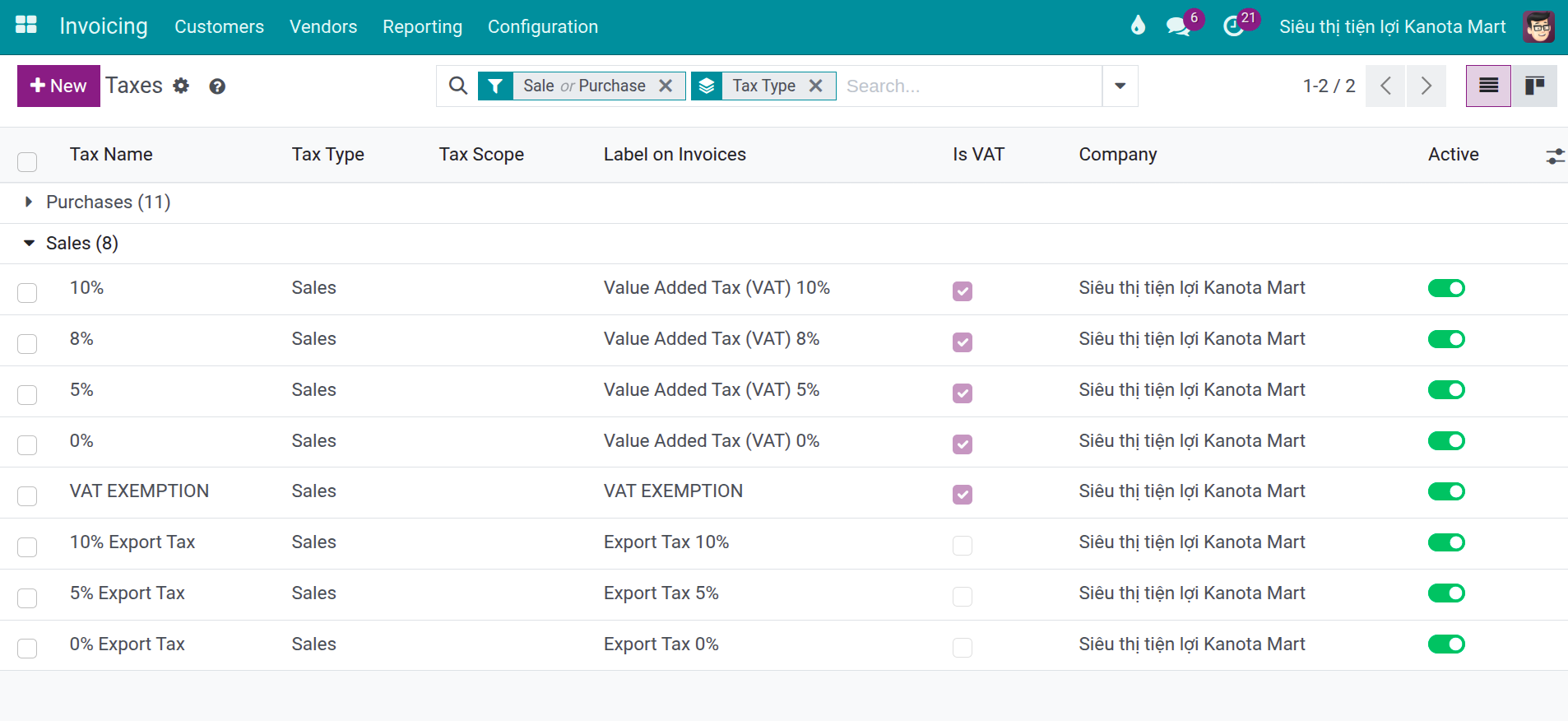
Task: Select the VAT EXEMPTION row checkbox
Action: point(27,495)
